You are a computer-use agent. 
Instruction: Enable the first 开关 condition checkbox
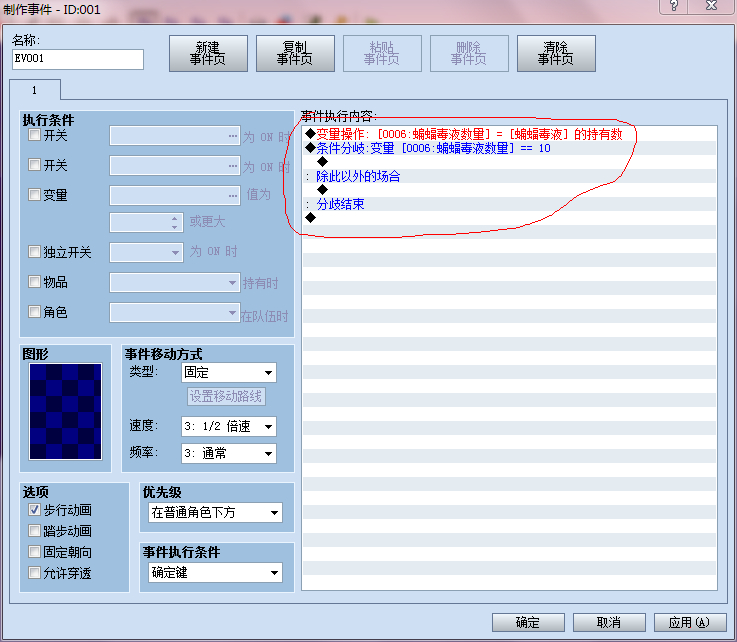click(34, 135)
